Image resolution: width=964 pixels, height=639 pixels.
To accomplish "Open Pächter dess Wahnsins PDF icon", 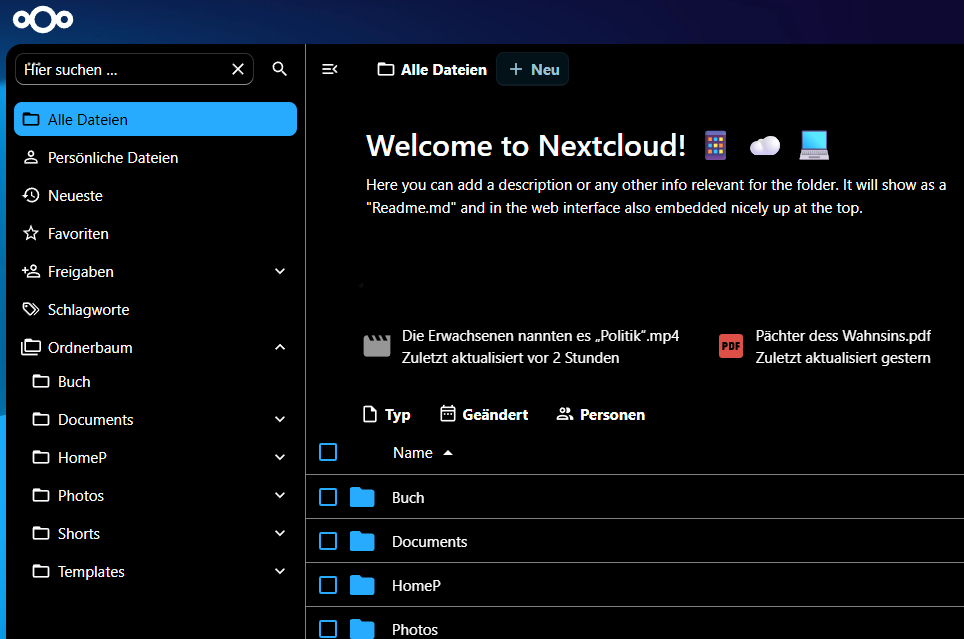I will 731,346.
